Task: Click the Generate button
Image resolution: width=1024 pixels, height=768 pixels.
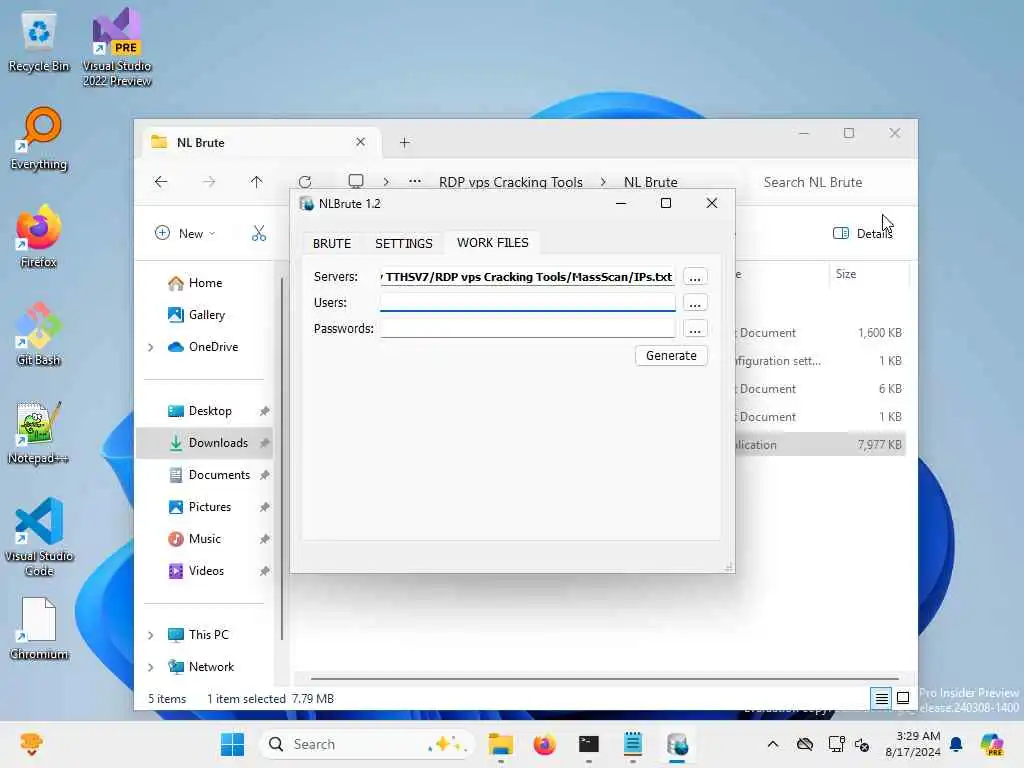Action: (671, 355)
